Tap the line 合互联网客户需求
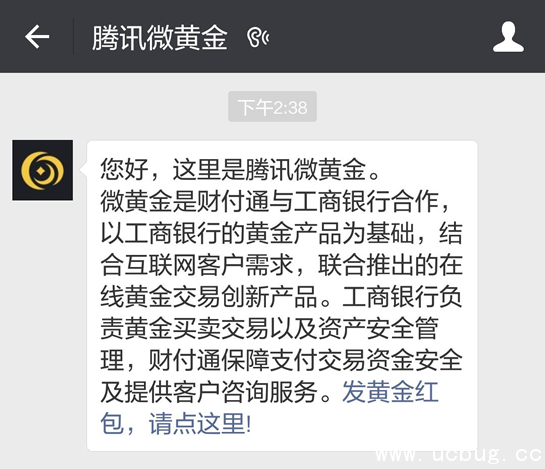This screenshot has height=469, width=545. pyautogui.click(x=196, y=265)
